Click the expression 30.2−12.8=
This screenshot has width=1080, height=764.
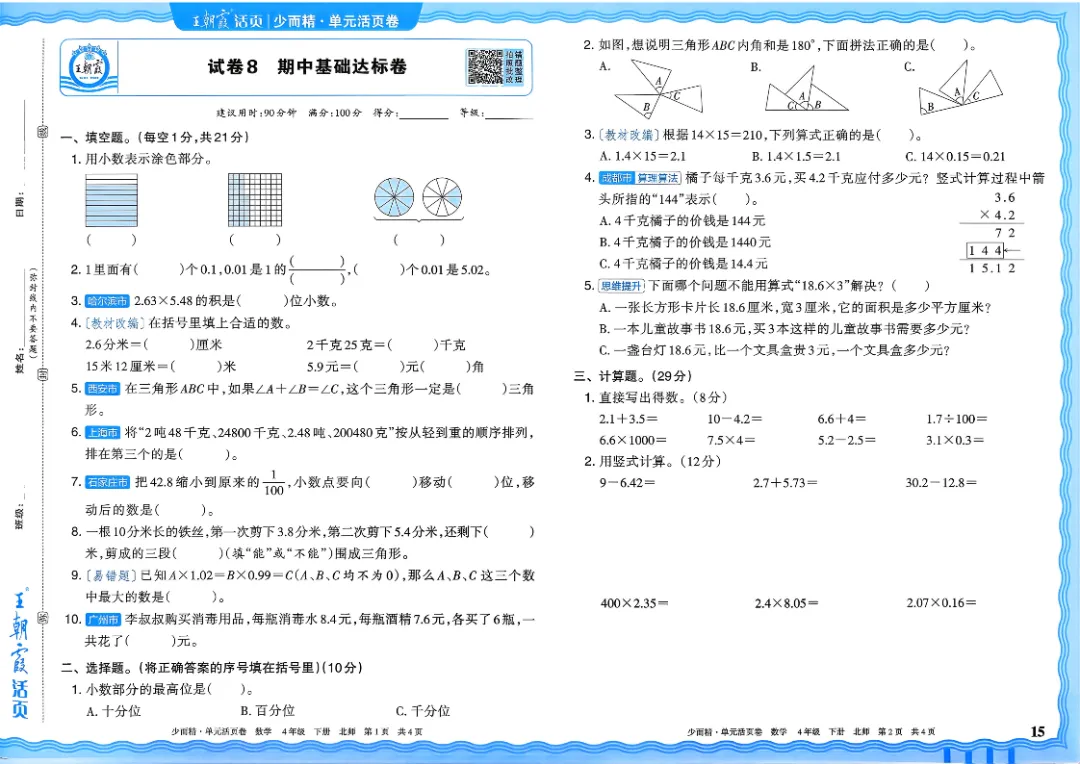click(941, 483)
